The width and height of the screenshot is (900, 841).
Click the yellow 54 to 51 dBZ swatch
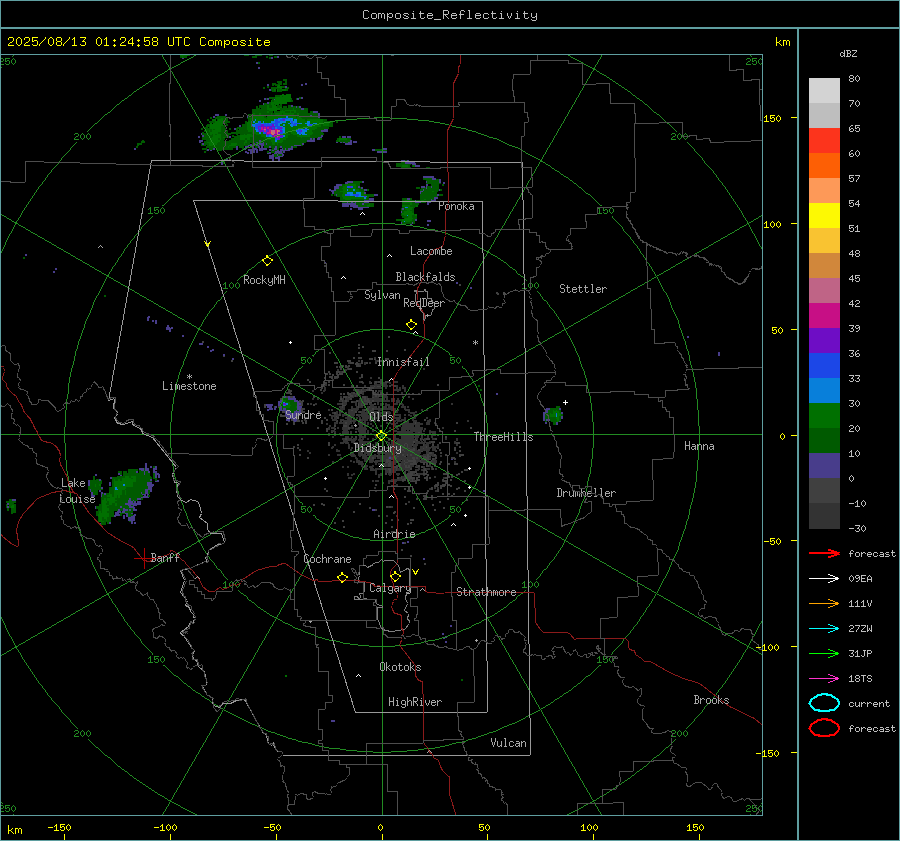[x=824, y=216]
